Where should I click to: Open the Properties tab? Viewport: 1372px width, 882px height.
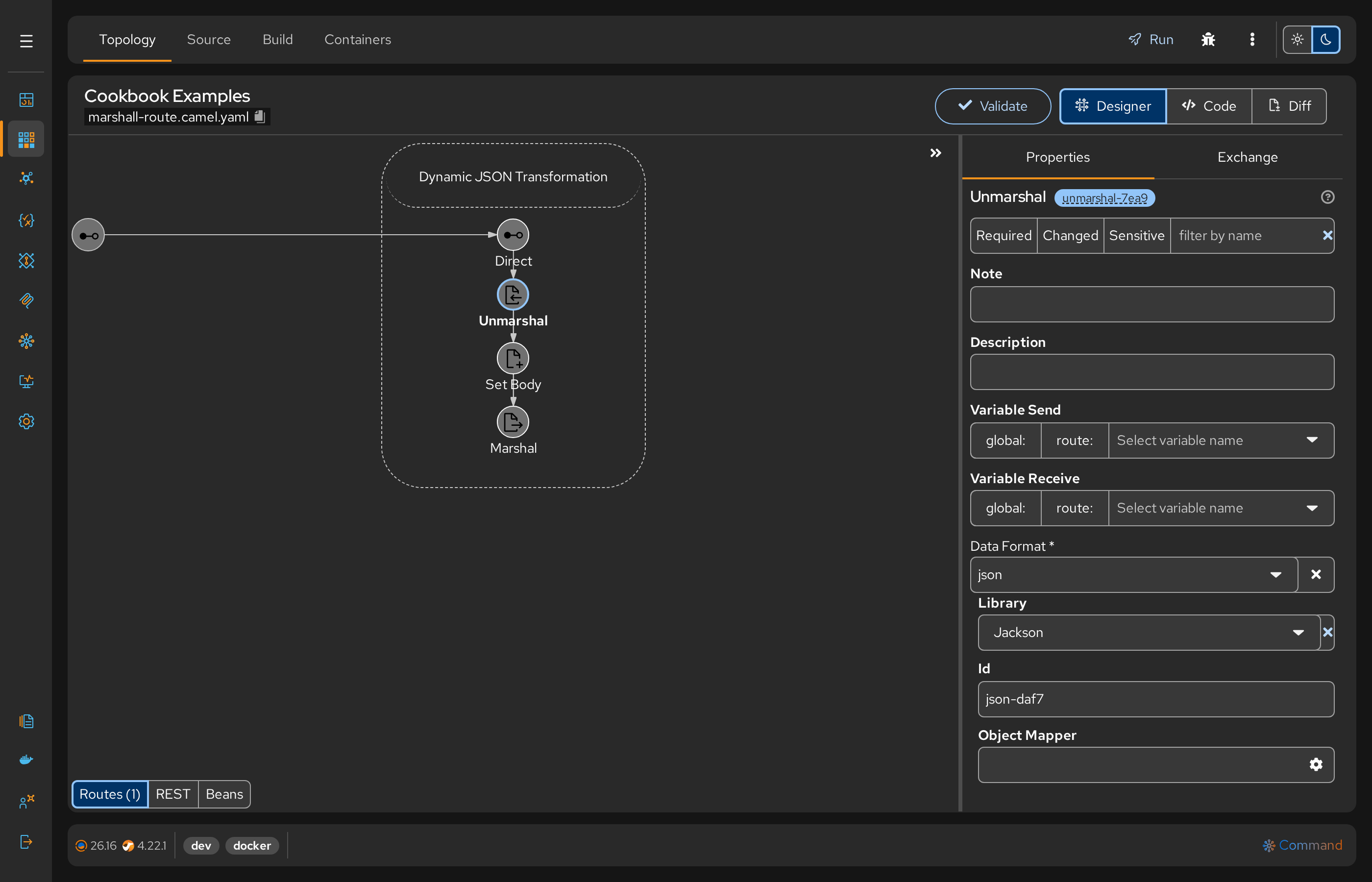(x=1057, y=157)
